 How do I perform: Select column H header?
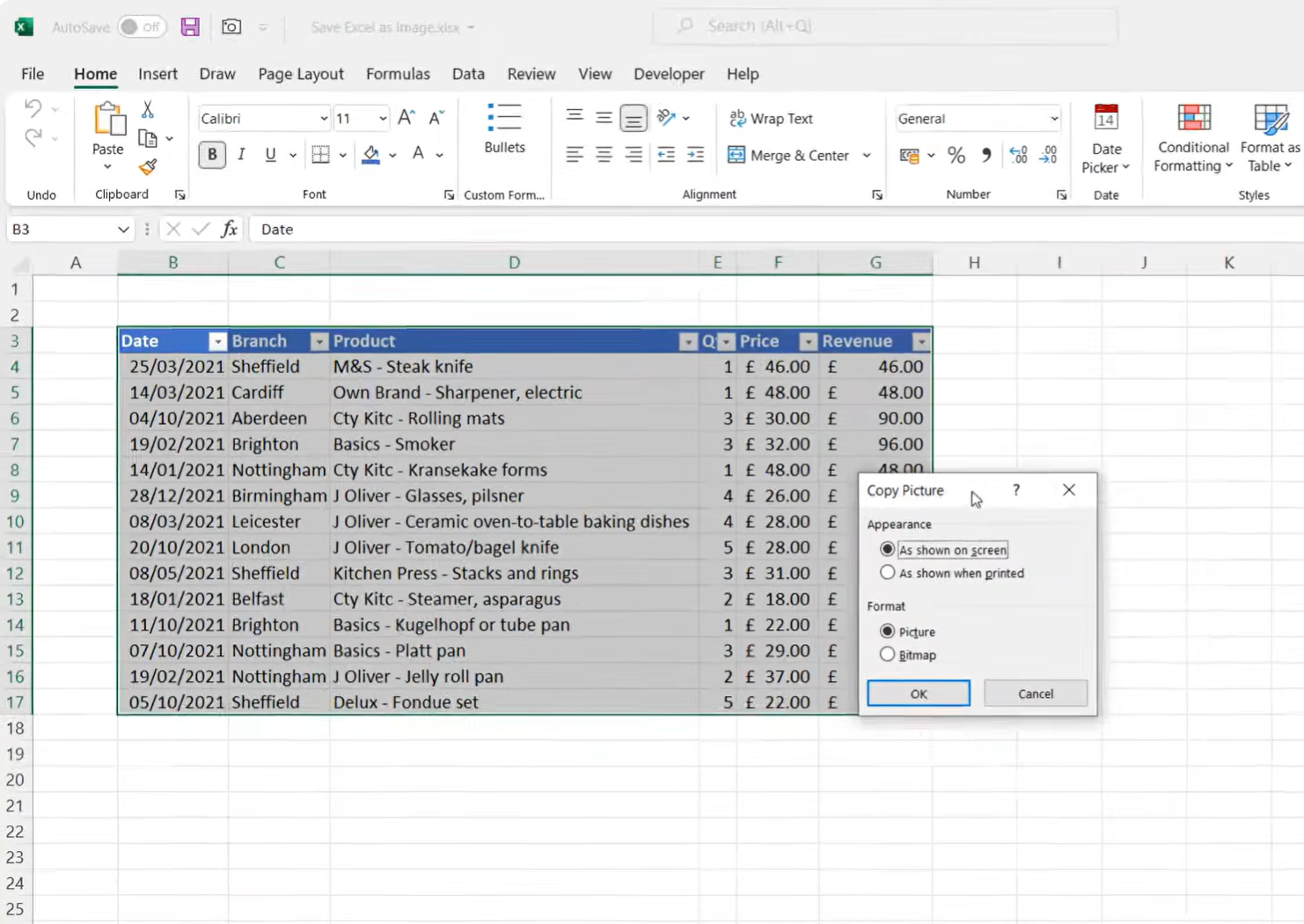(974, 262)
